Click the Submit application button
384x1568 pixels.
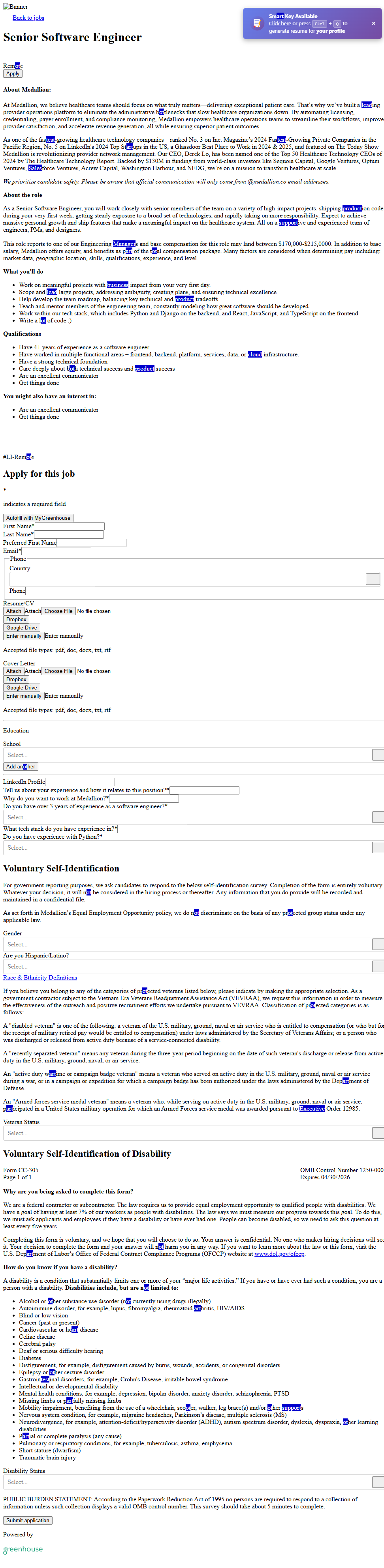[27, 1520]
